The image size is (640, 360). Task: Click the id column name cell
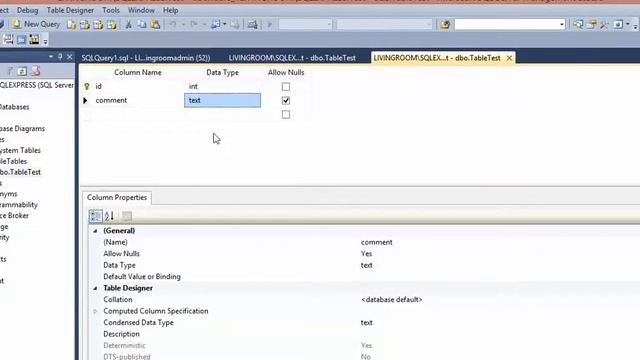click(138, 87)
